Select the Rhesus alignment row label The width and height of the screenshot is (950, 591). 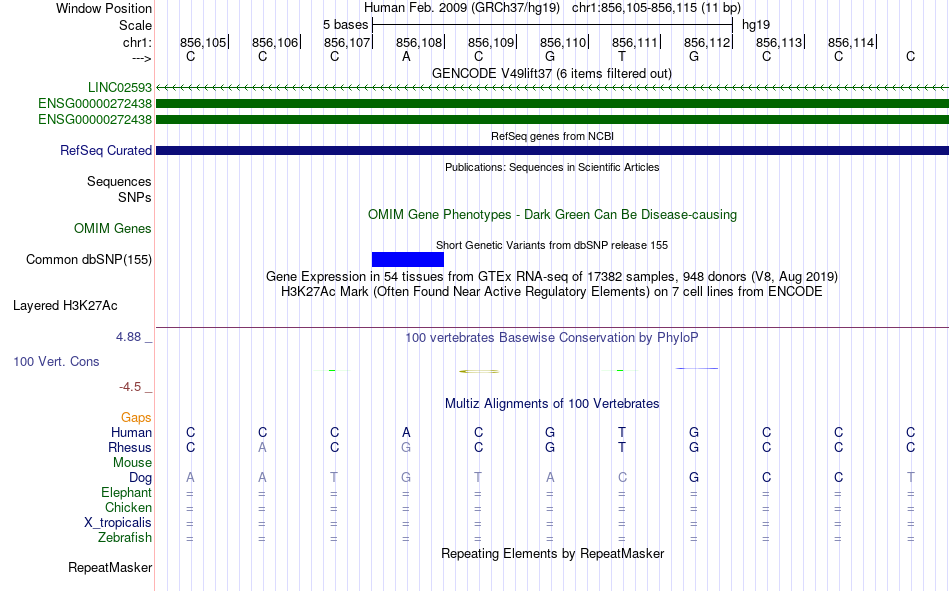point(130,447)
